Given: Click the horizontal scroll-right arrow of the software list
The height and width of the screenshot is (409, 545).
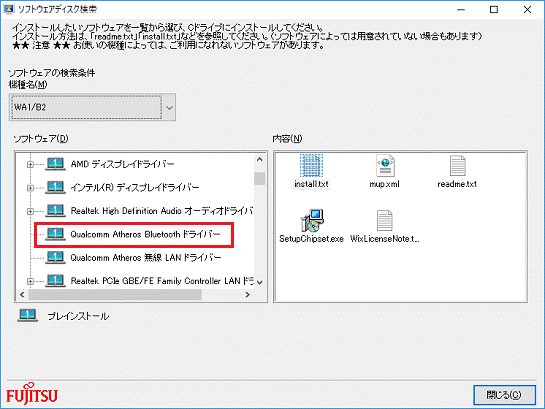Looking at the screenshot, I should tap(247, 295).
